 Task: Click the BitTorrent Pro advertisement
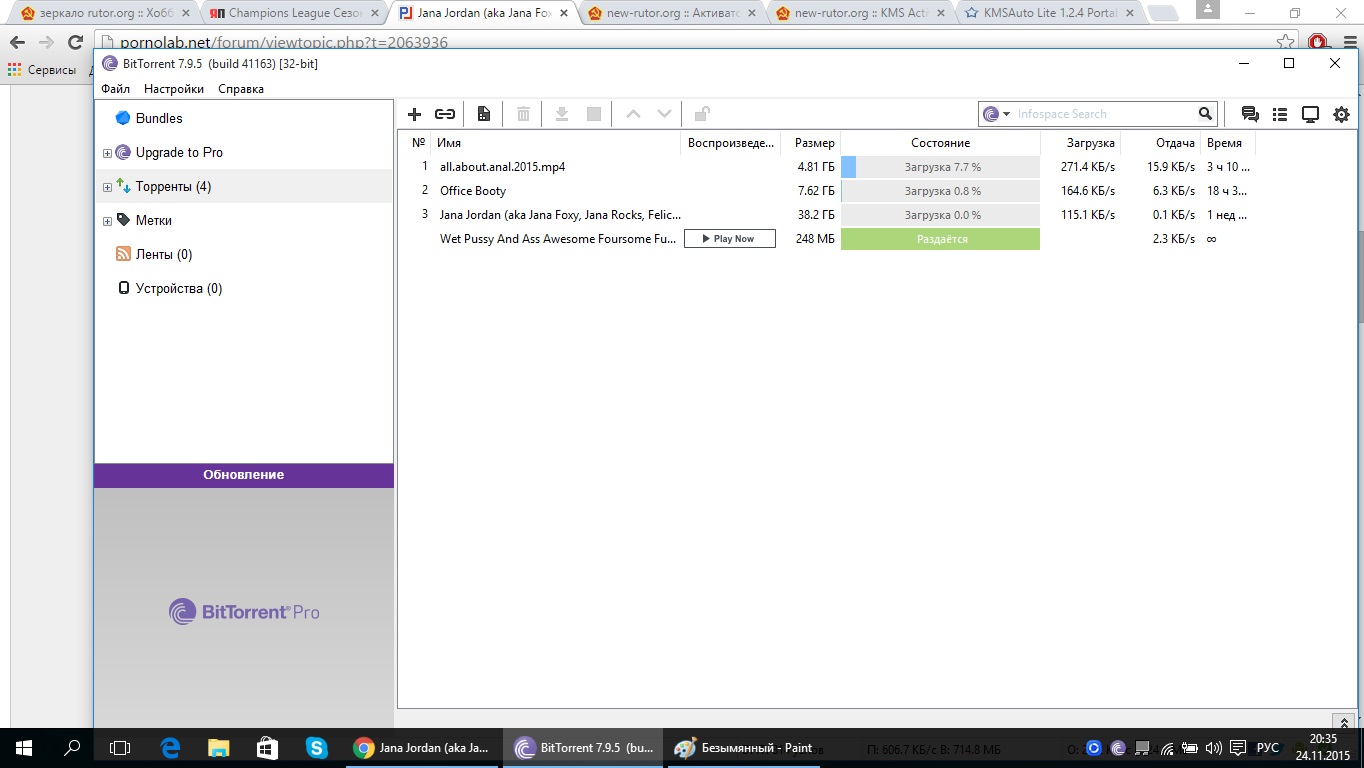[244, 611]
